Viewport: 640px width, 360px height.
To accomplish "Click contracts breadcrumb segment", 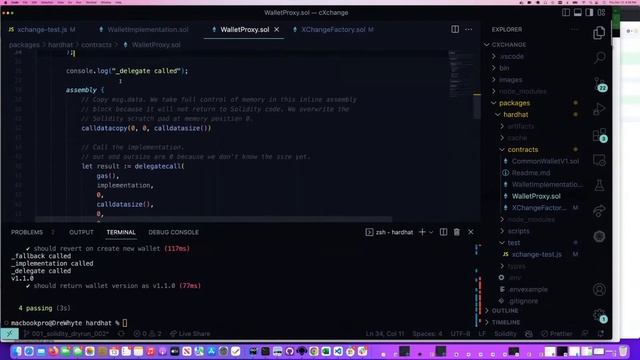I will [x=96, y=44].
